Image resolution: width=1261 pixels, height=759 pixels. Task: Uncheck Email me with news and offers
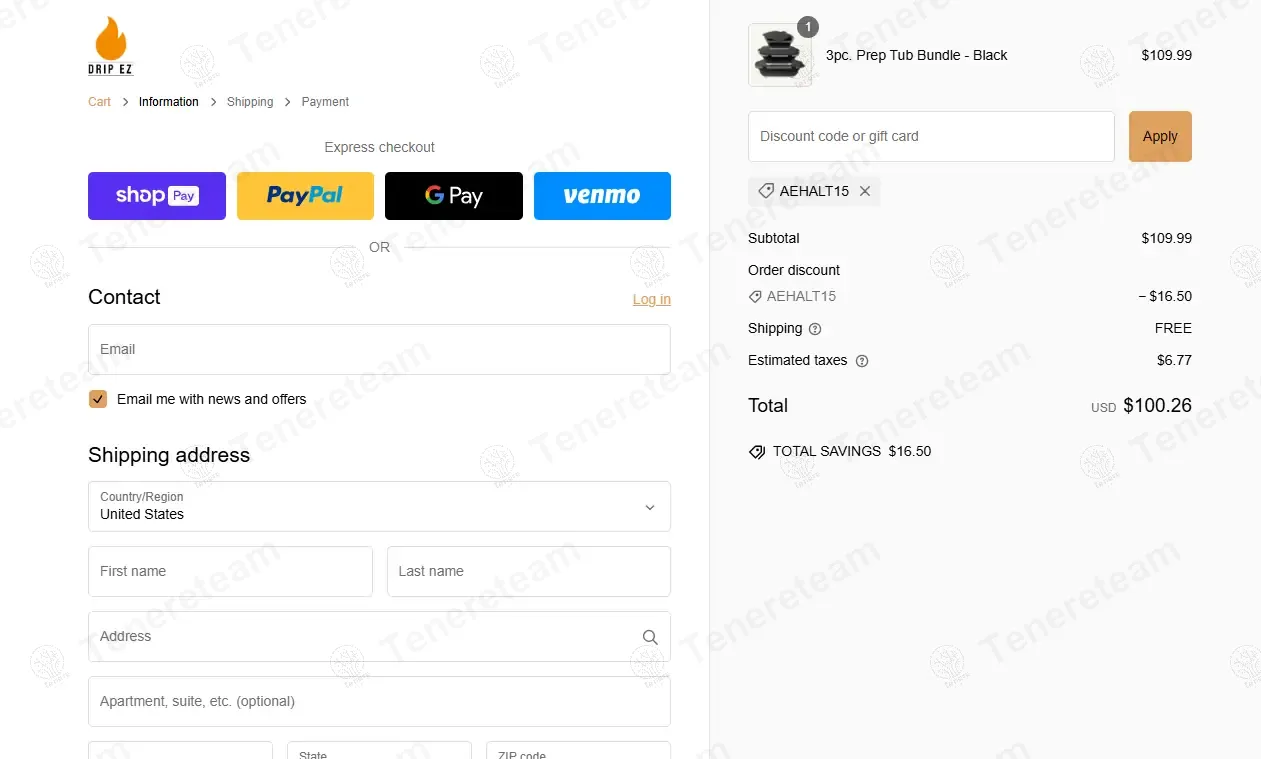pyautogui.click(x=98, y=399)
